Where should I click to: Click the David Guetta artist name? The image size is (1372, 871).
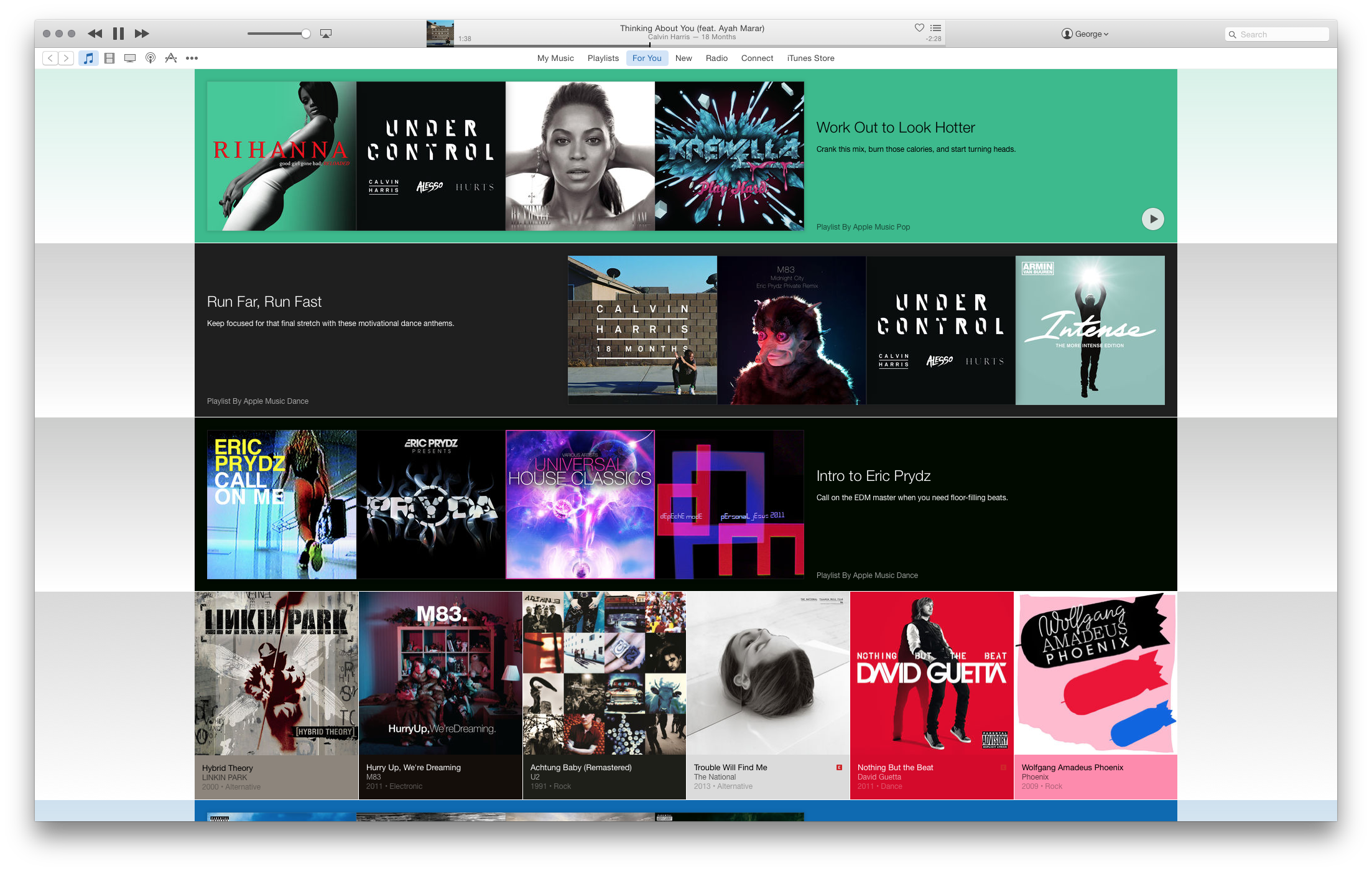pos(879,777)
